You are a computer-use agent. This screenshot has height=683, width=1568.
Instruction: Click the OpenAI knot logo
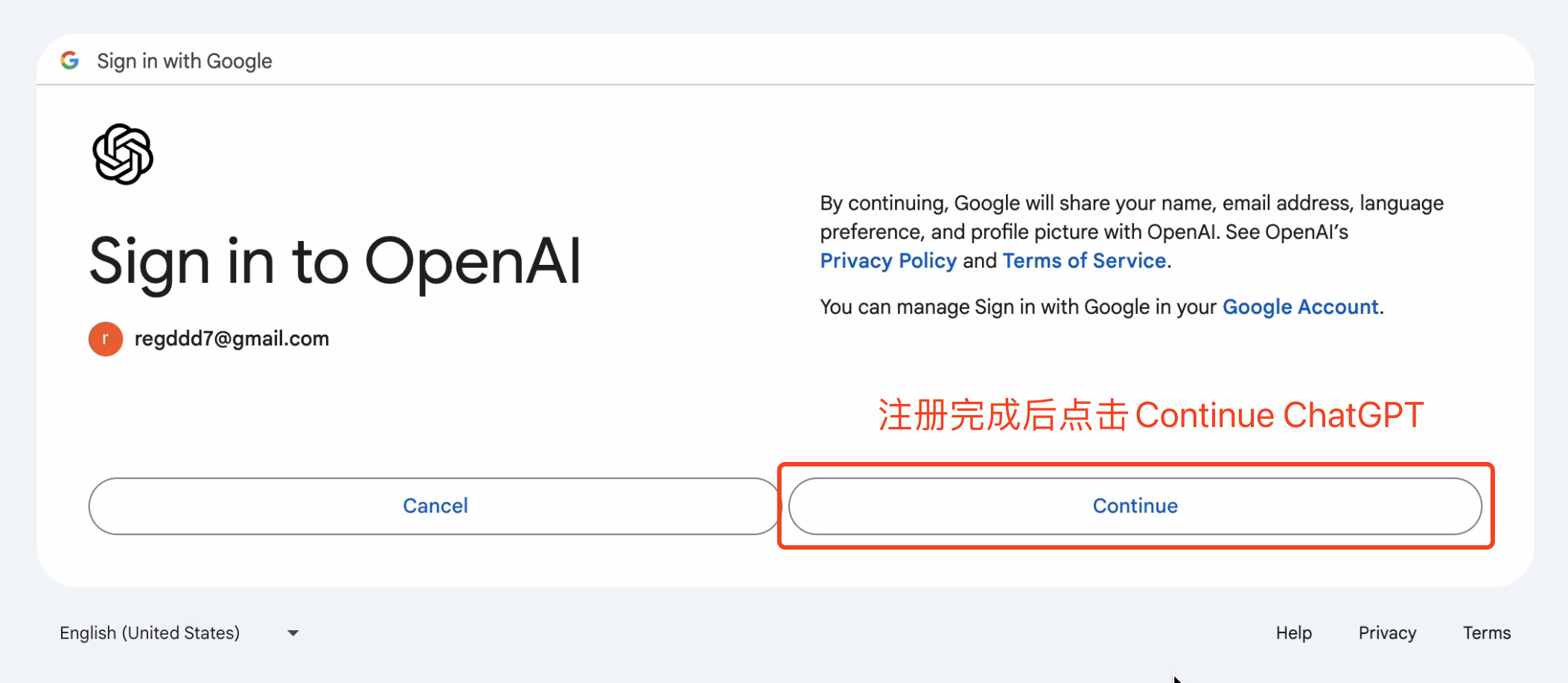point(123,154)
